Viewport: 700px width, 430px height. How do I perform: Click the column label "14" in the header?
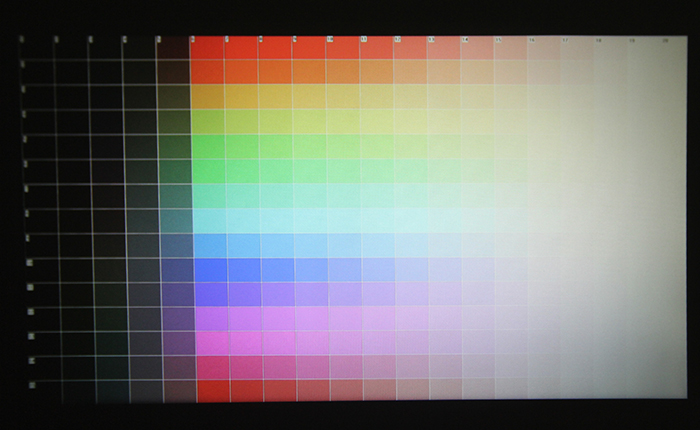(x=465, y=40)
